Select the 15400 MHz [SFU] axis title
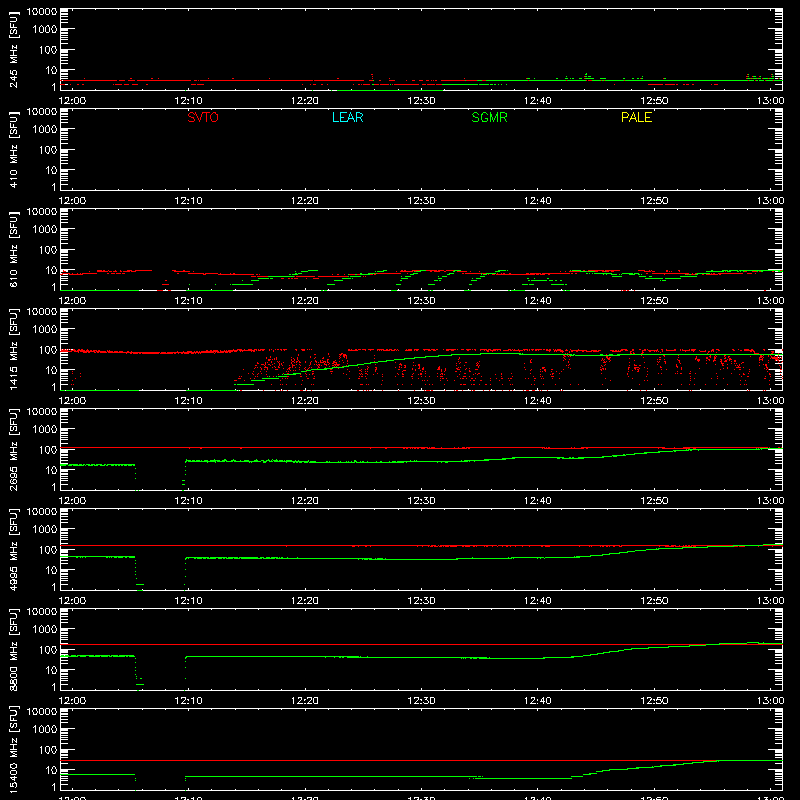800x800 pixels. 13,749
